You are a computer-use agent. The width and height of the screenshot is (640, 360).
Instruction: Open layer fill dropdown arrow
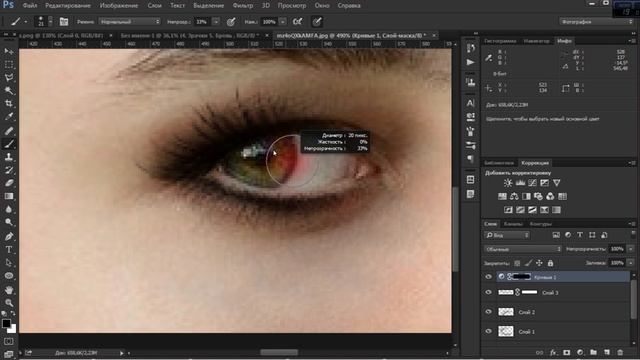631,263
